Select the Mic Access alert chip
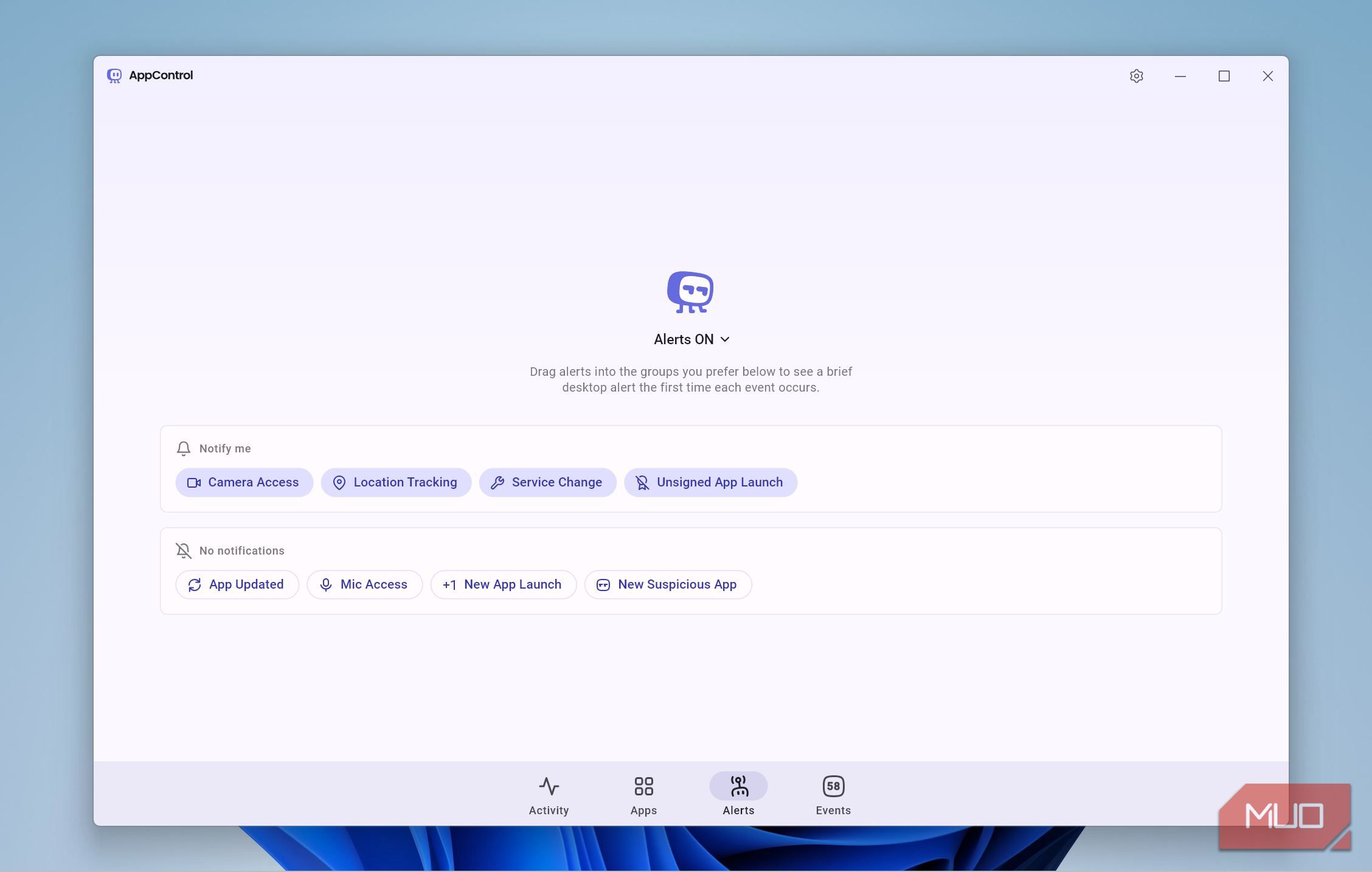This screenshot has height=872, width=1372. point(364,584)
